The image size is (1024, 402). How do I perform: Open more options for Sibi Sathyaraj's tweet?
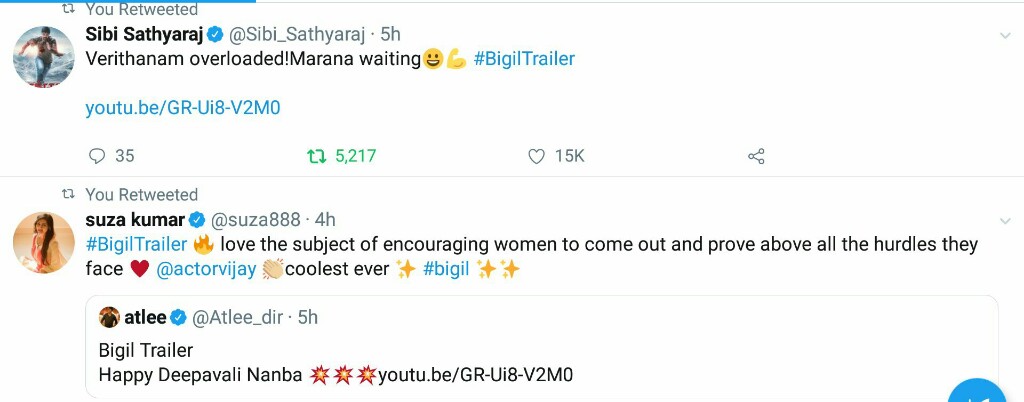click(x=1005, y=36)
